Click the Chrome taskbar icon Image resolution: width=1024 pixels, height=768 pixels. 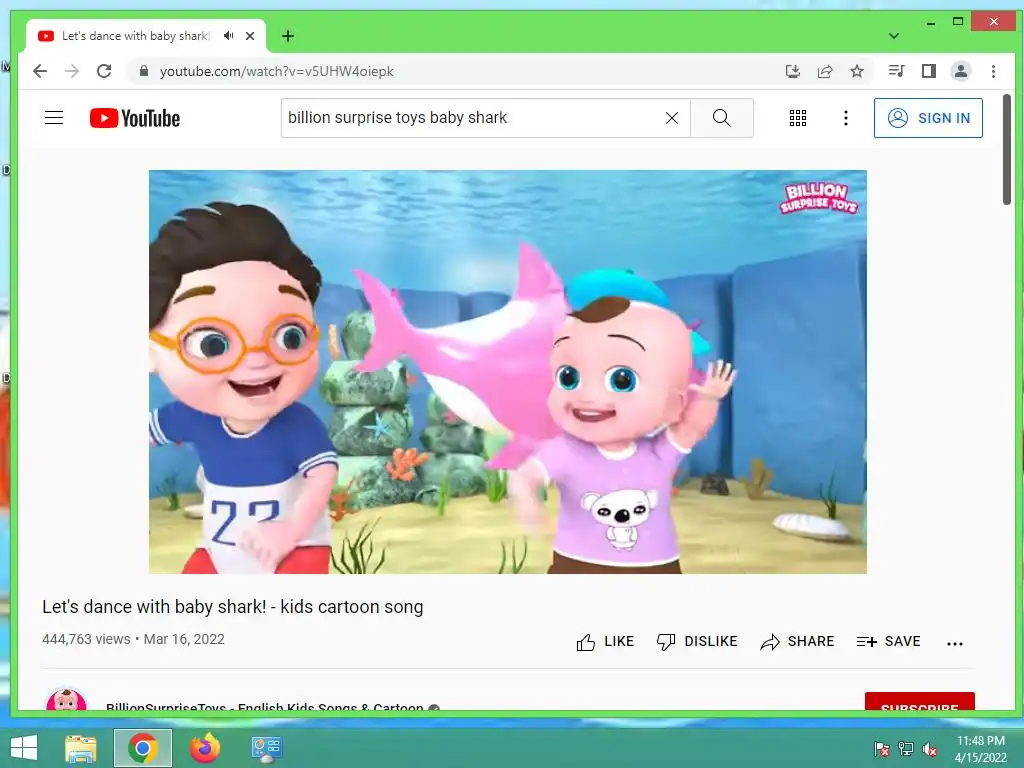click(143, 748)
